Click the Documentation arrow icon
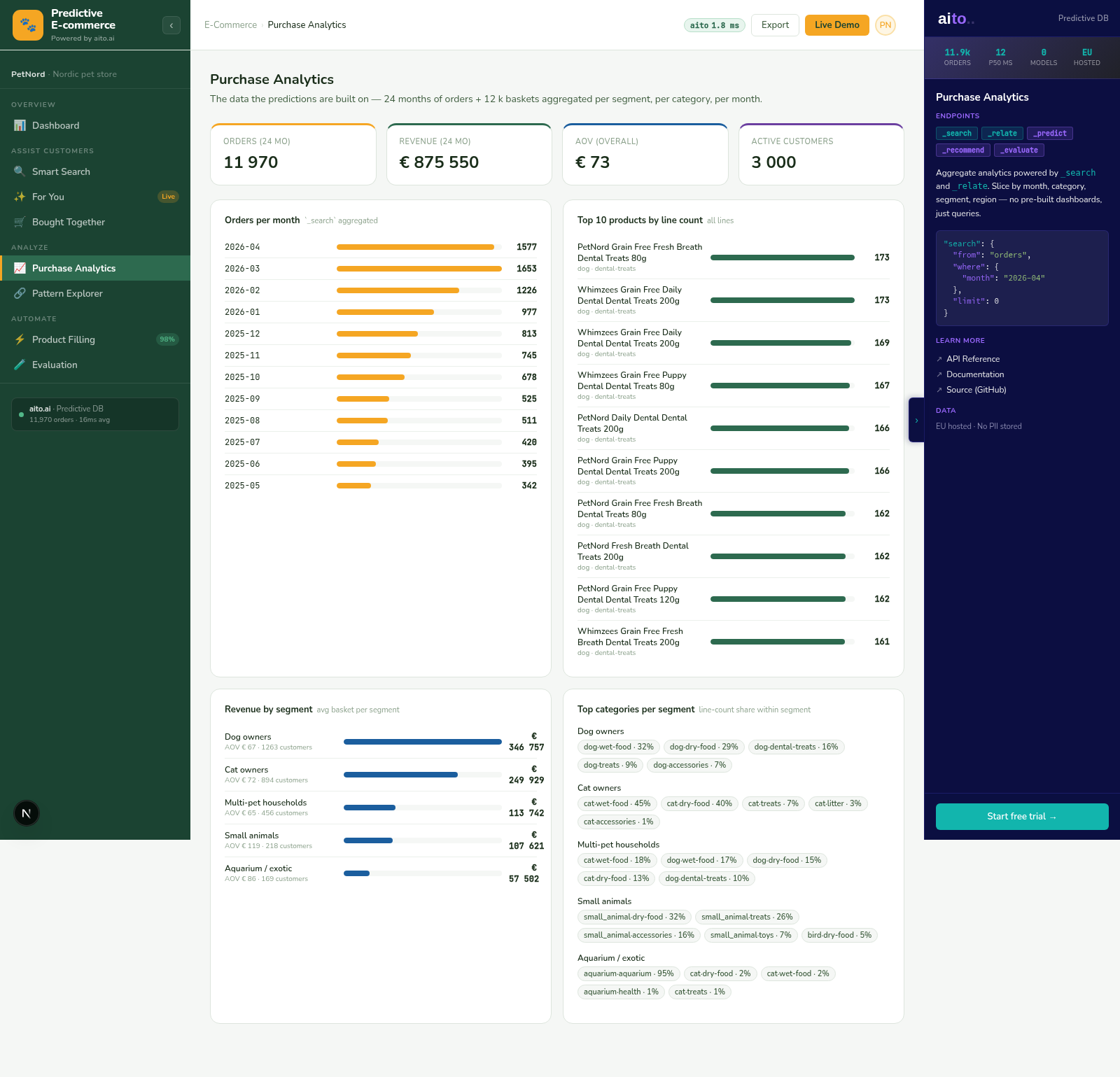This screenshot has height=1077, width=1120. pos(939,374)
